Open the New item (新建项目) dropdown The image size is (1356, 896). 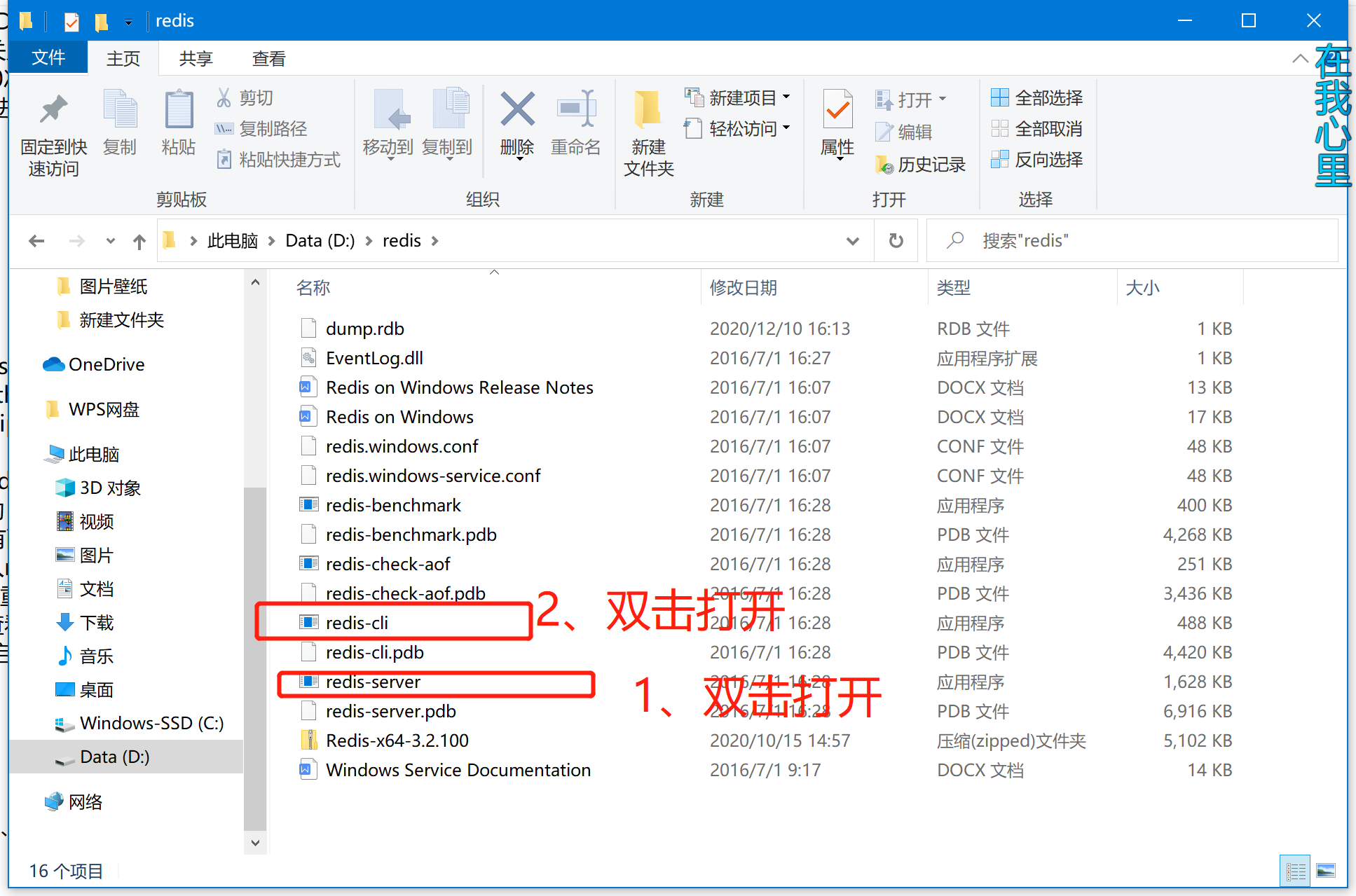pyautogui.click(x=737, y=97)
